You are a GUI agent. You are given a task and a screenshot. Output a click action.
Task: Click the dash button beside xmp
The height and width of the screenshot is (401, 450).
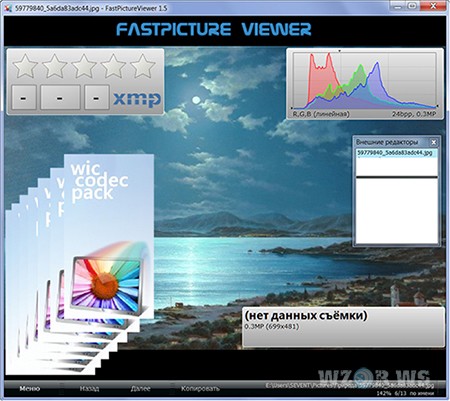tap(97, 97)
